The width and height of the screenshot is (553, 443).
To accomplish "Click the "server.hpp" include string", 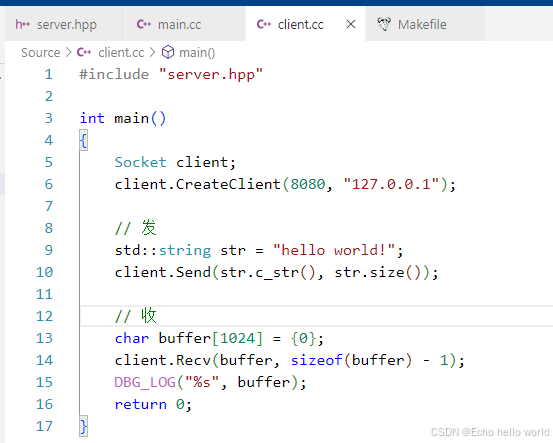I will [x=211, y=74].
